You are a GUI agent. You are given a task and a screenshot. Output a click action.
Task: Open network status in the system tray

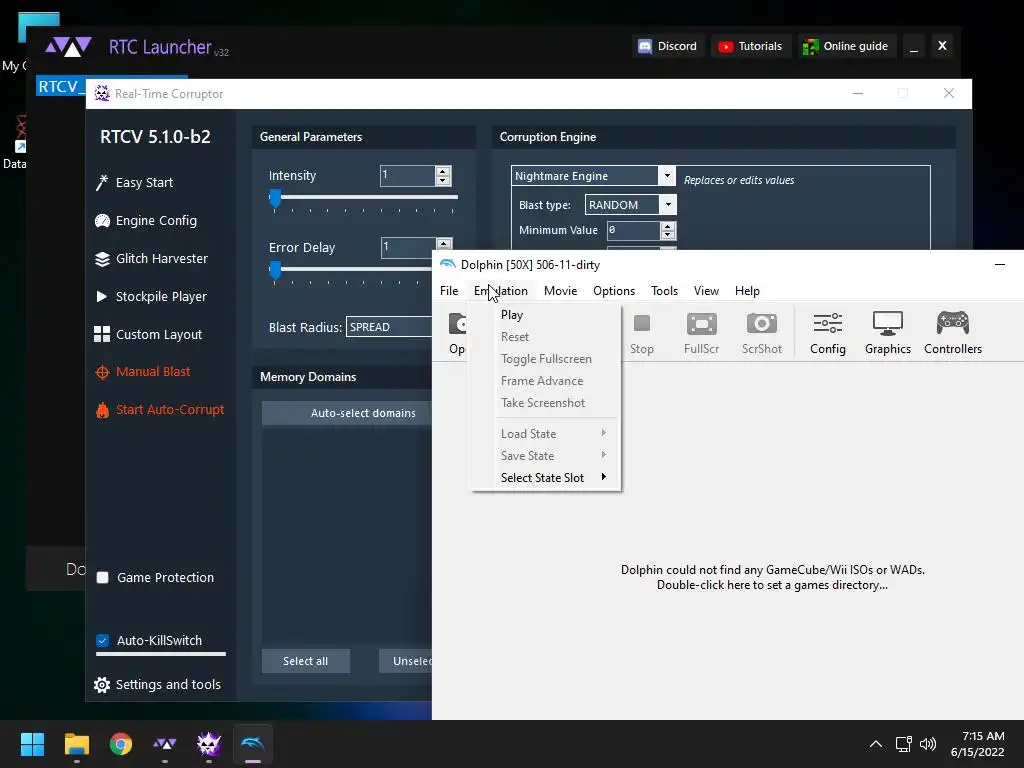coord(904,744)
